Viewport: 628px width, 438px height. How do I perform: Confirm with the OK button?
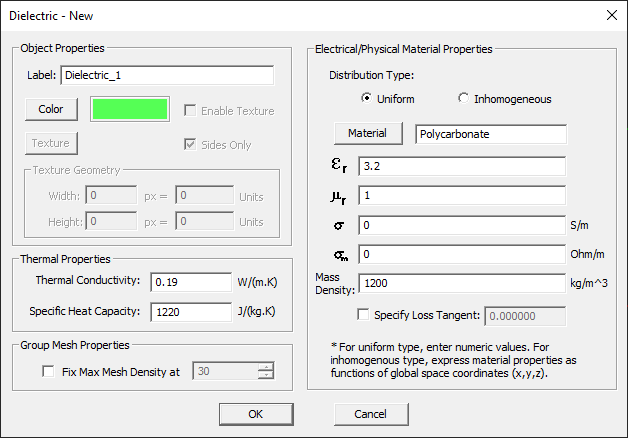pyautogui.click(x=255, y=414)
